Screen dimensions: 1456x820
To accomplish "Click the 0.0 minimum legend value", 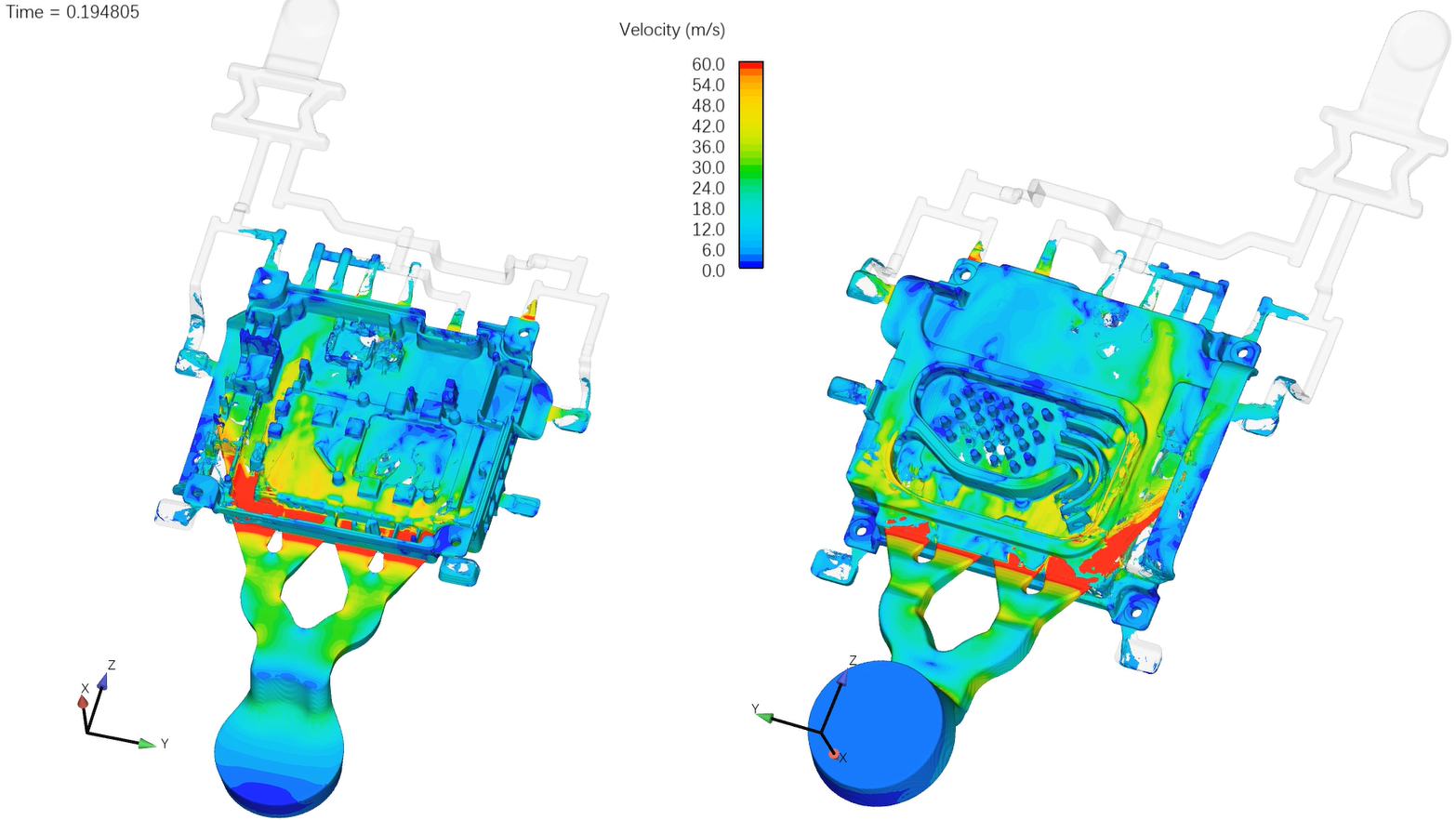I will pyautogui.click(x=713, y=271).
